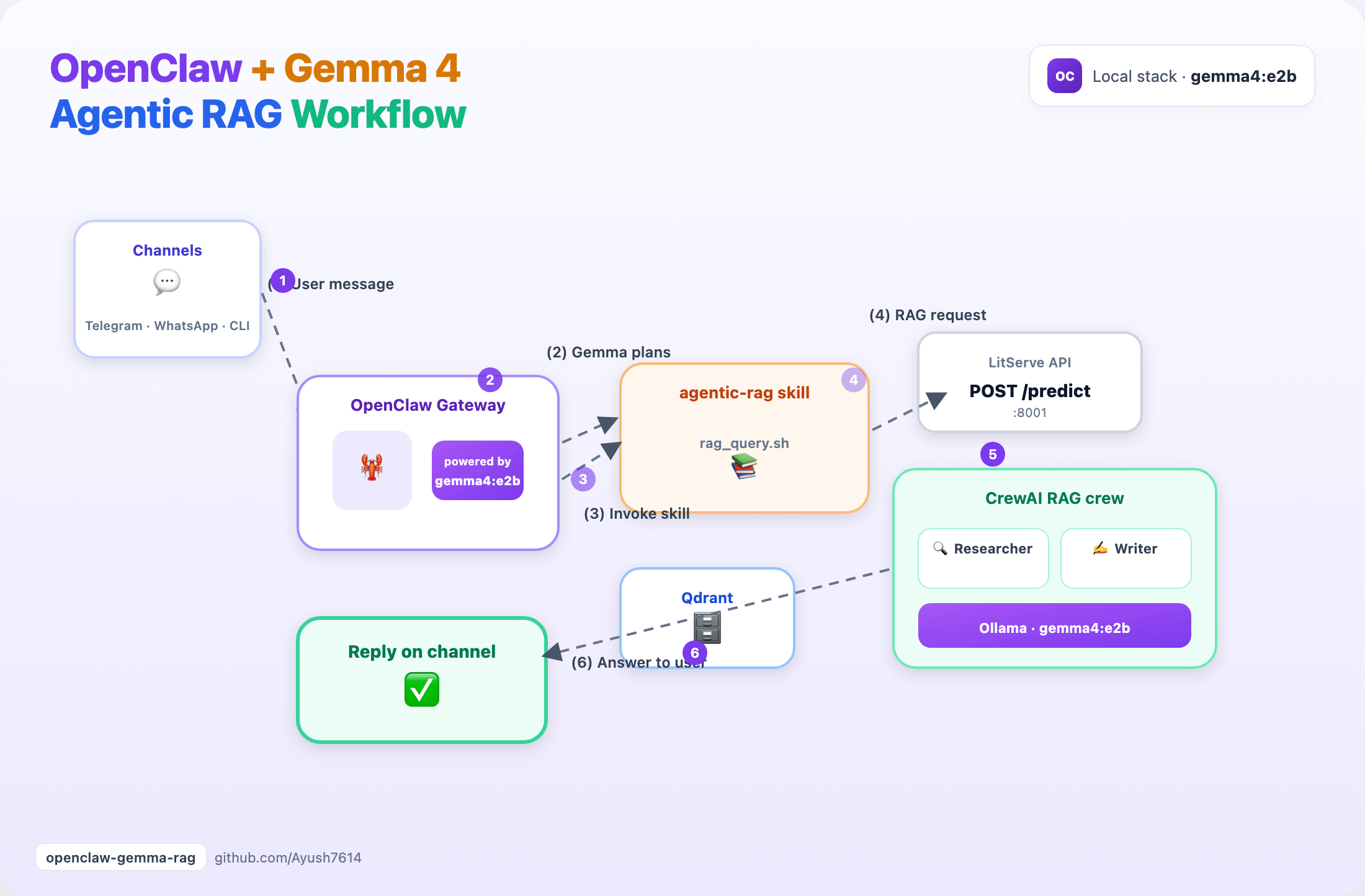Select the Researcher card

(983, 558)
